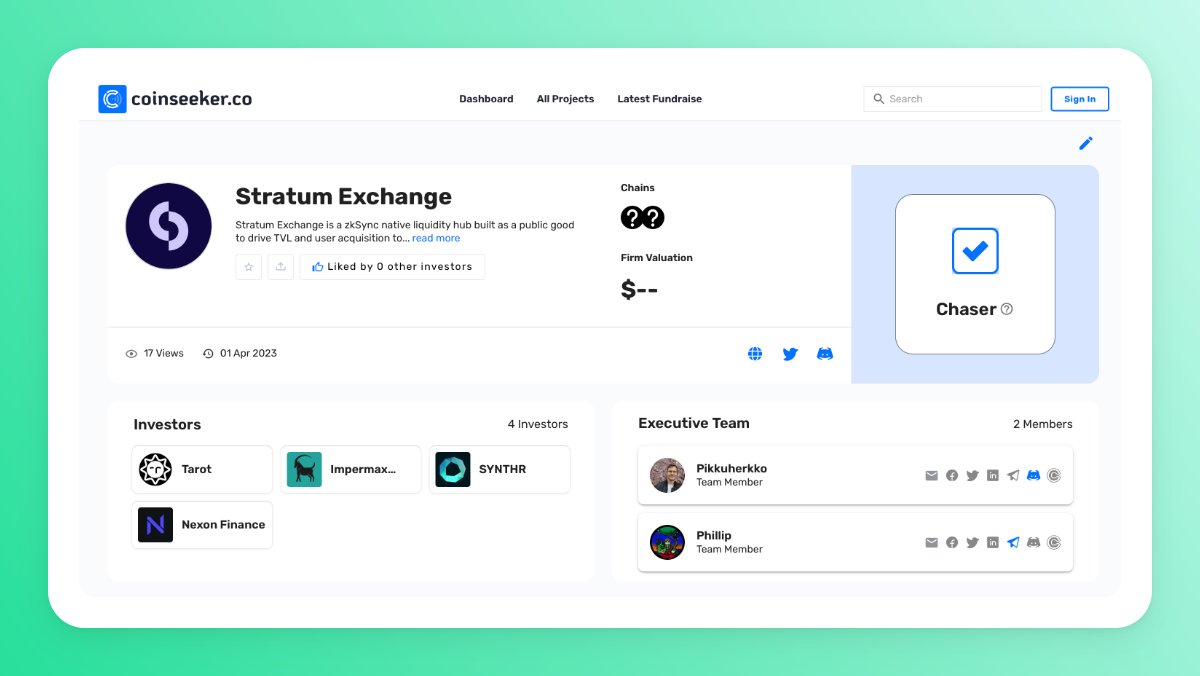Expand description via read more
This screenshot has height=676, width=1200.
(x=436, y=238)
